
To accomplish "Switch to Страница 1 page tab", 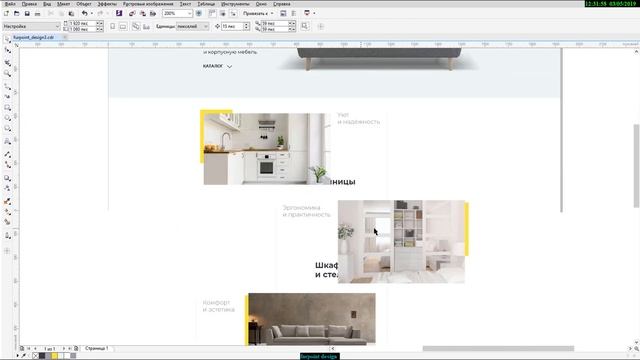I will (97, 349).
